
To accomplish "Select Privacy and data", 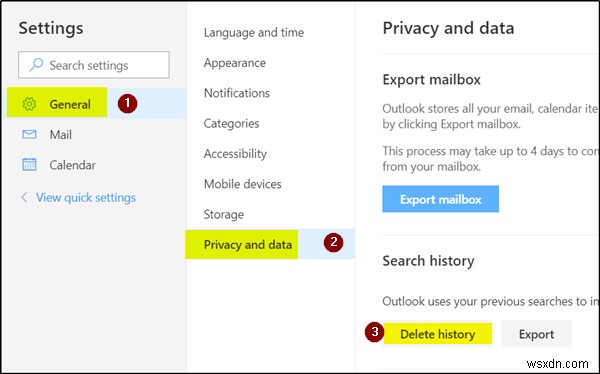I will click(270, 244).
